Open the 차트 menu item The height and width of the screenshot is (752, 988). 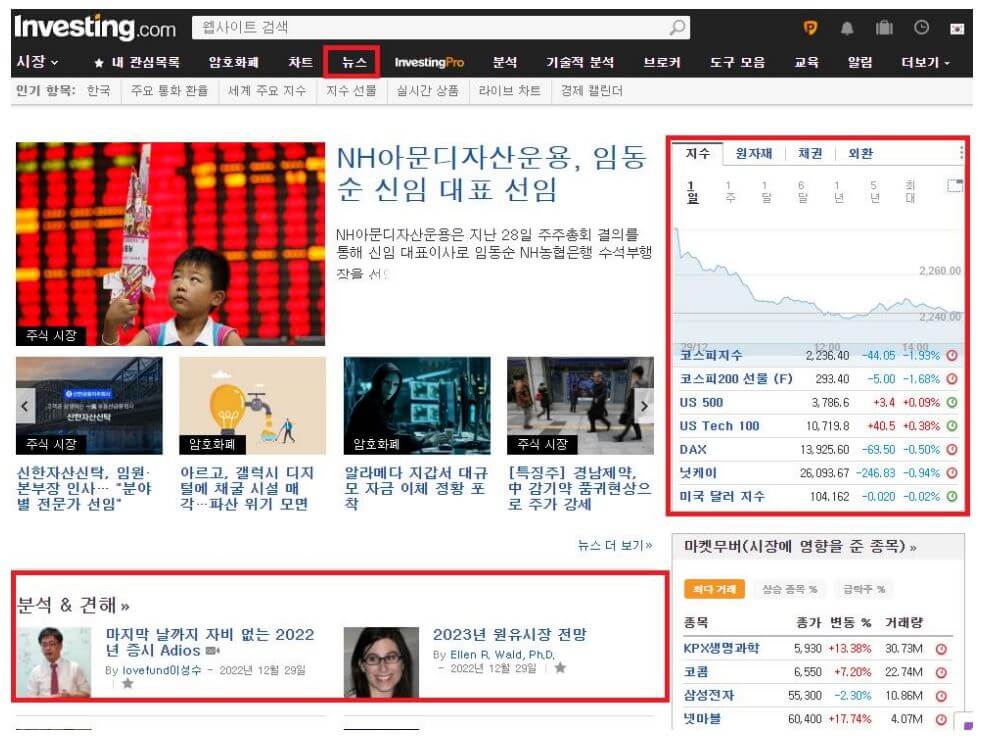(x=301, y=62)
